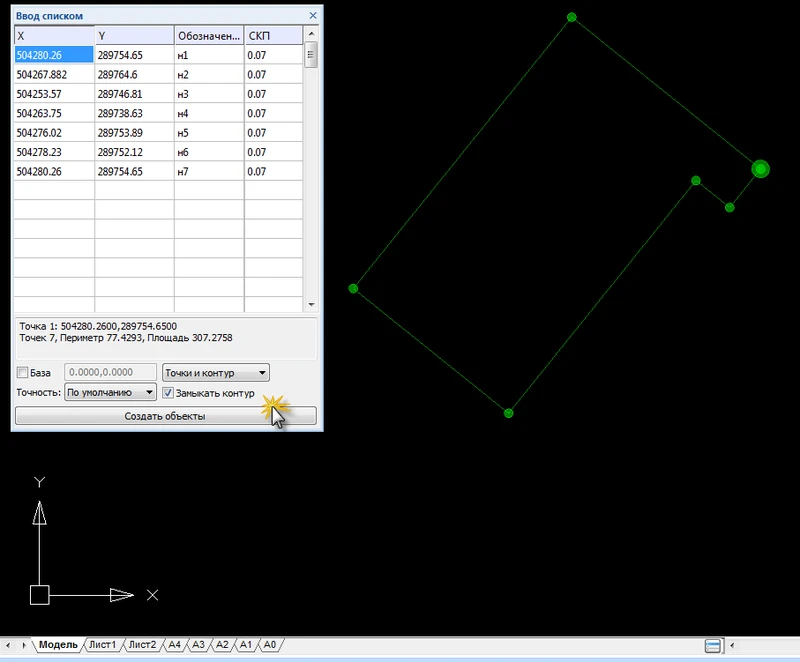
Task: Click the table scrollbar down arrow
Action: pos(310,304)
